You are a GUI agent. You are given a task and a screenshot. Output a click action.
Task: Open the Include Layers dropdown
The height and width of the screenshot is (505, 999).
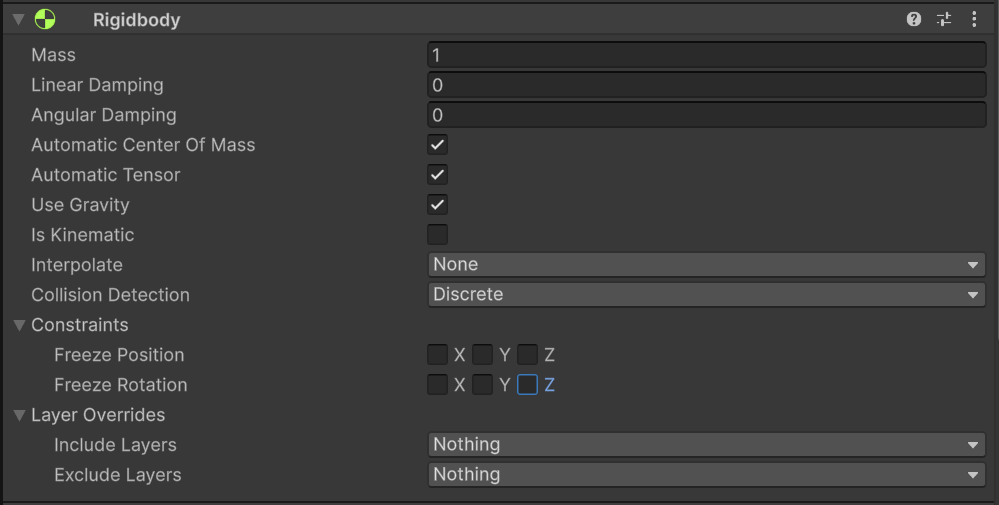click(x=706, y=445)
